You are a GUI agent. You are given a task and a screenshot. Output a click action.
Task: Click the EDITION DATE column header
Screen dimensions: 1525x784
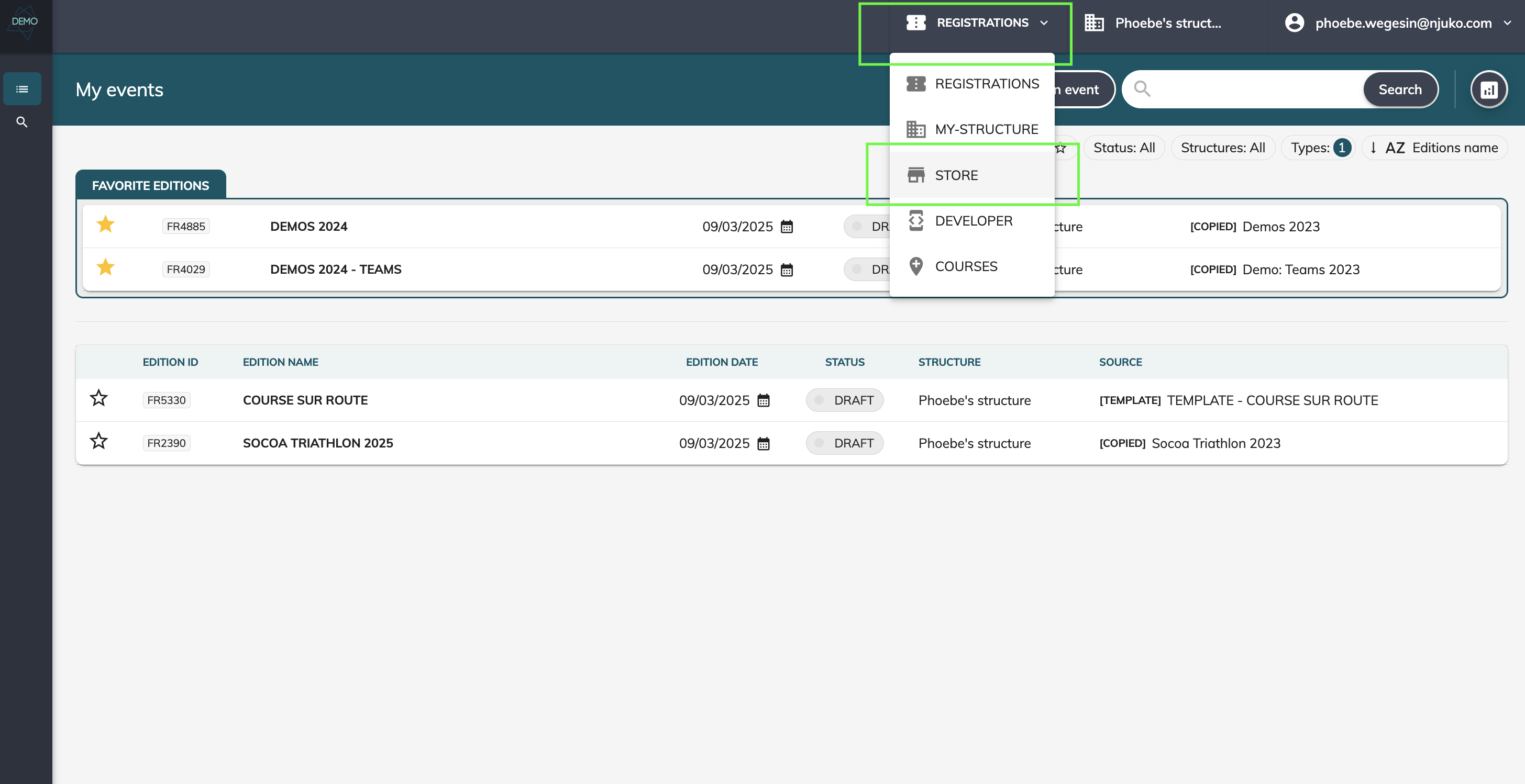point(722,362)
